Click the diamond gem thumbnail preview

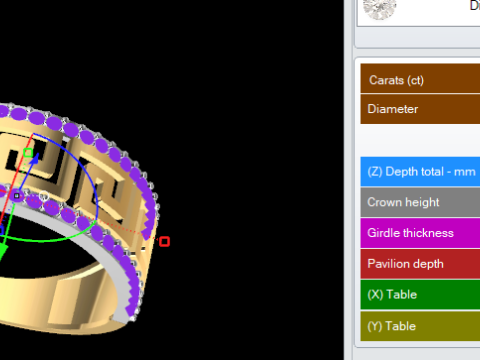(x=379, y=8)
